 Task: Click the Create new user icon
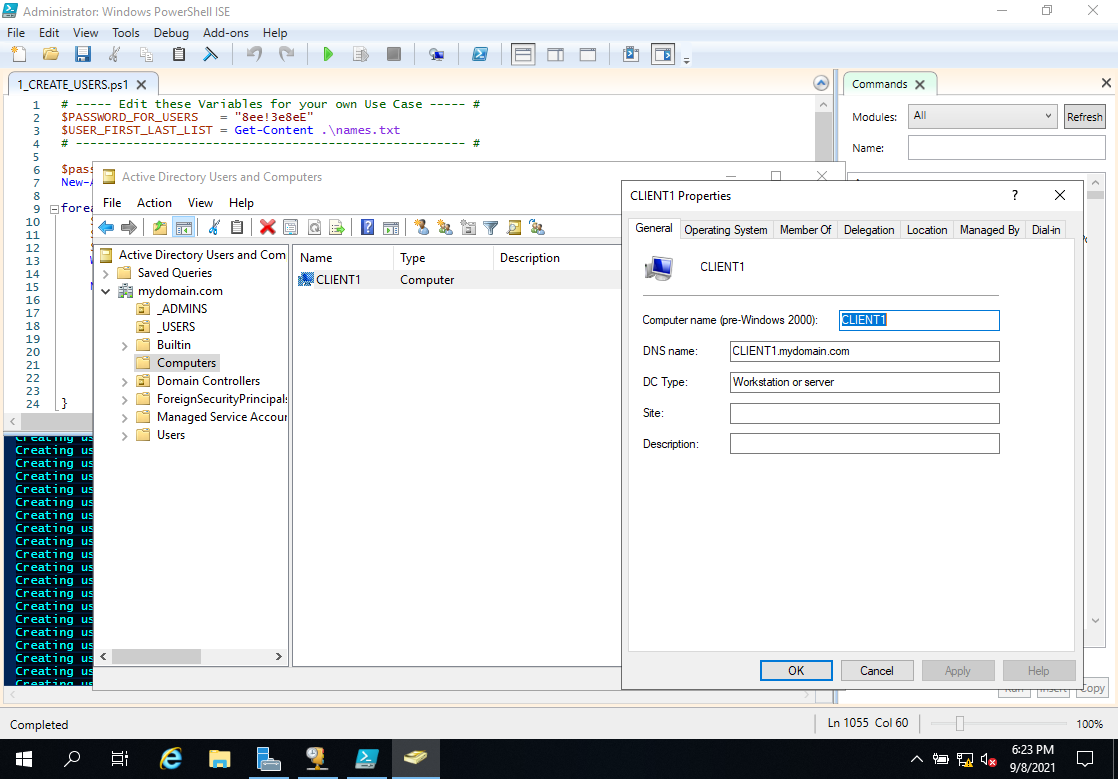421,227
